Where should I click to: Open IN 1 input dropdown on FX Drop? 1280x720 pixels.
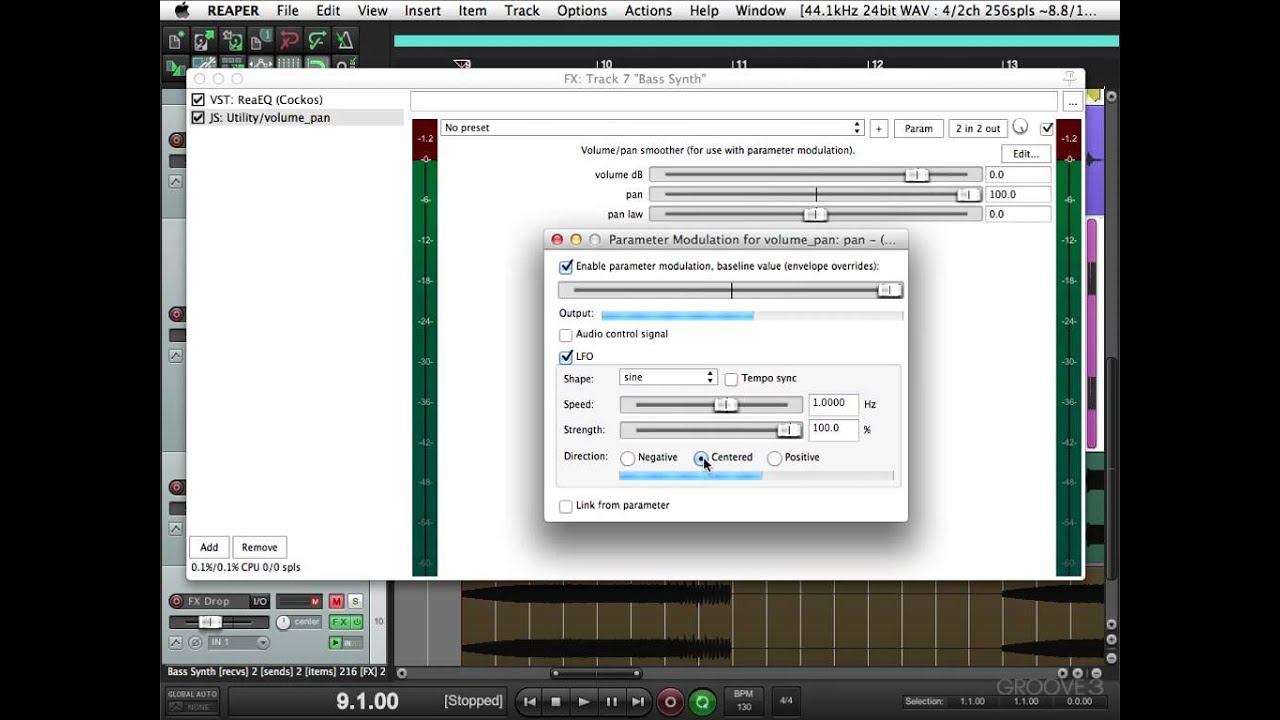click(237, 642)
